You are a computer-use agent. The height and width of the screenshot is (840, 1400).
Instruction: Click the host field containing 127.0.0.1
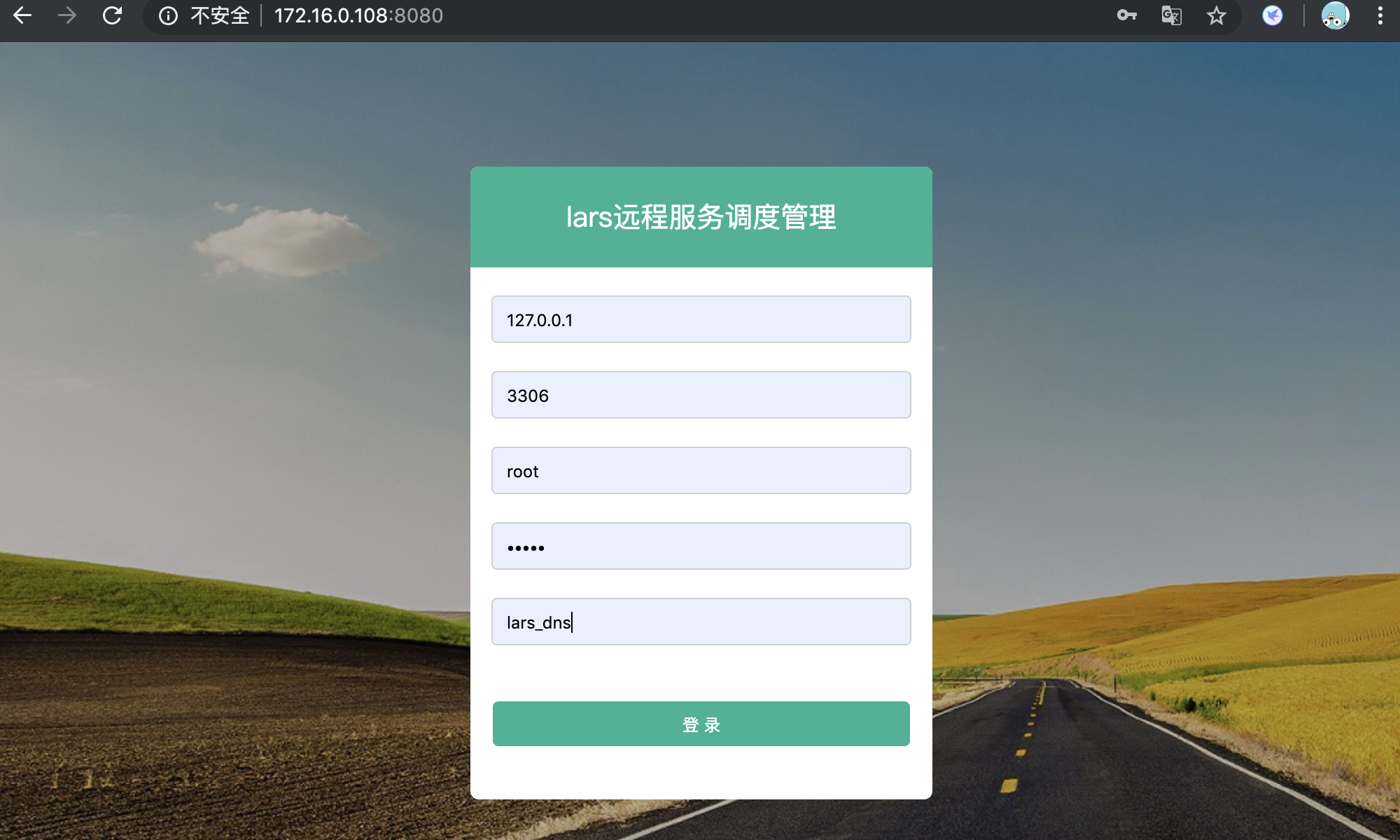click(x=701, y=319)
